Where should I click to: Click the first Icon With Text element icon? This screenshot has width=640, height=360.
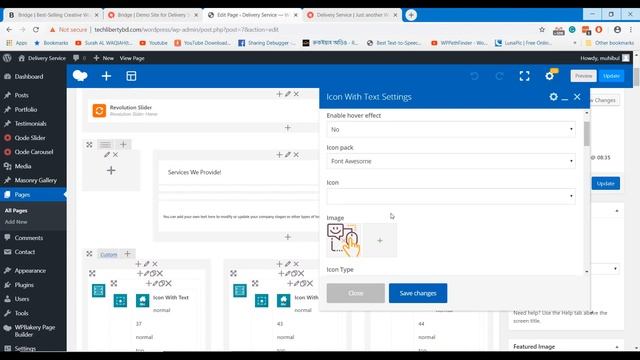coord(142,301)
